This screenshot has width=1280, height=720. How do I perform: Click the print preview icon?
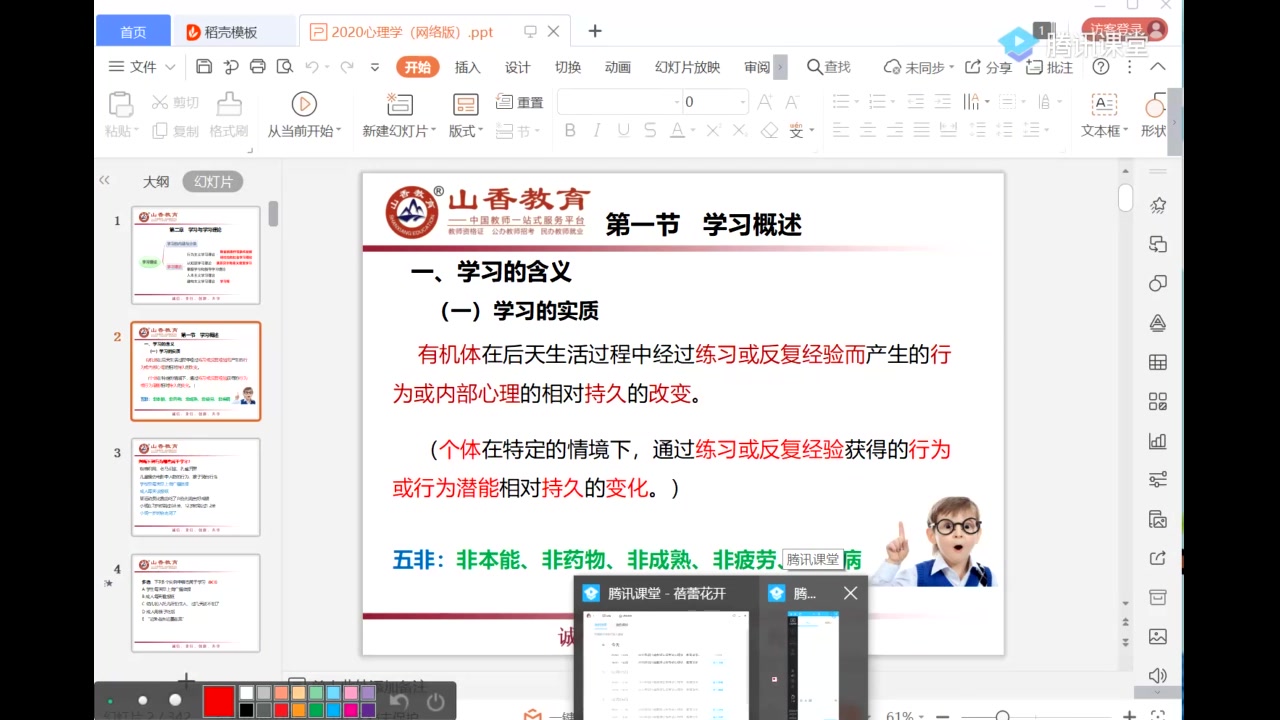(x=284, y=67)
